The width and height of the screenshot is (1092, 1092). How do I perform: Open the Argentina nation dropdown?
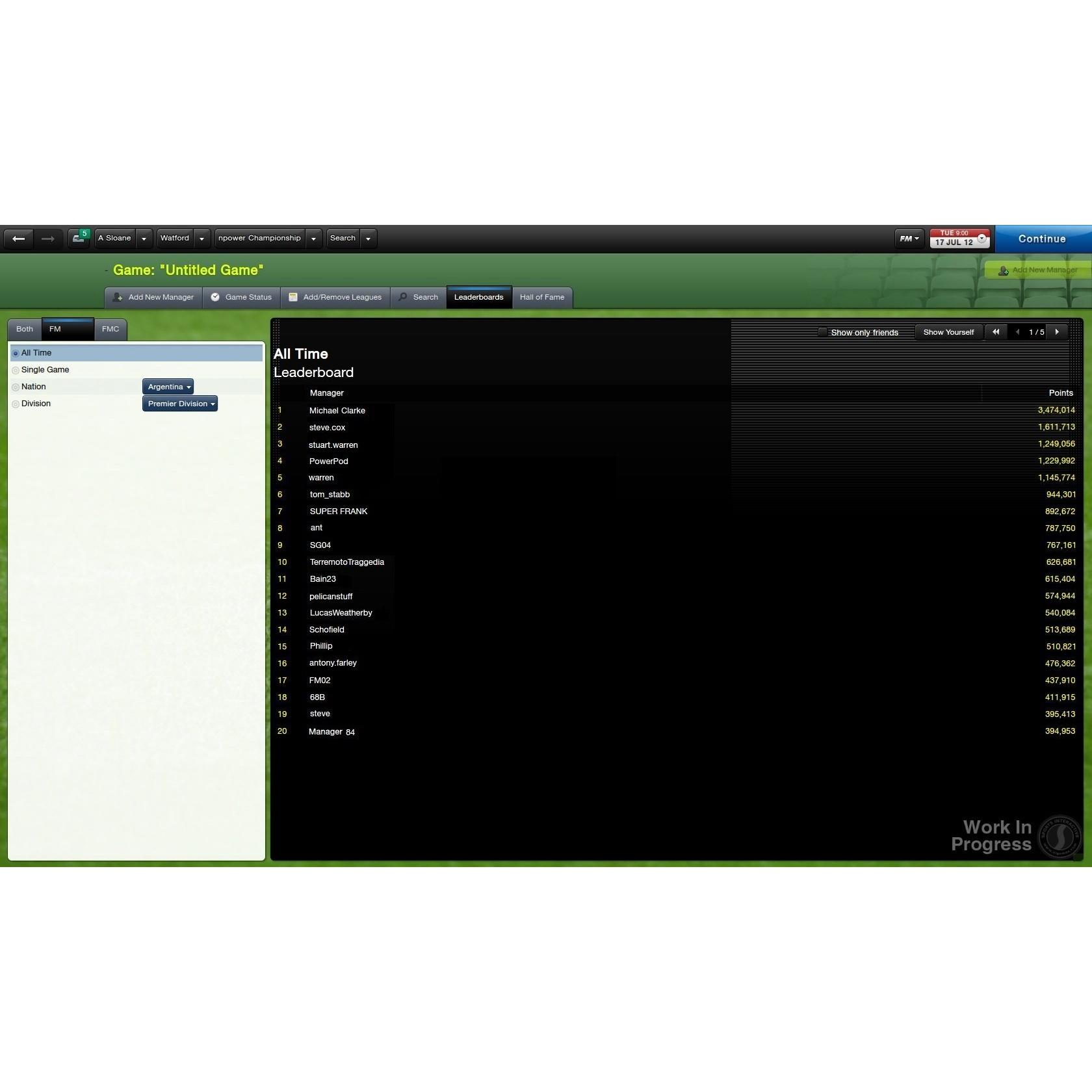click(168, 387)
